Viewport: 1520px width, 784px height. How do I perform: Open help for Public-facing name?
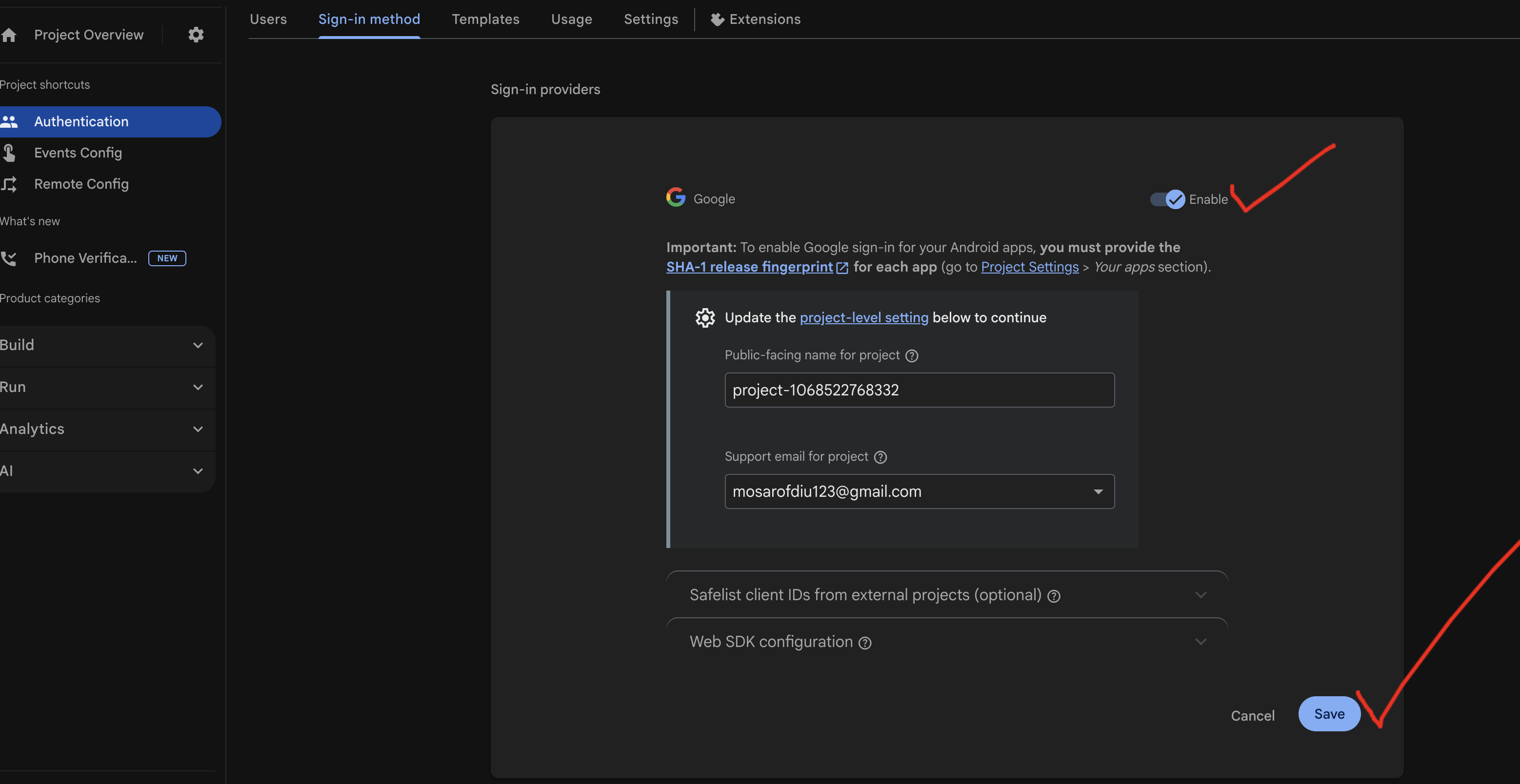tap(912, 356)
